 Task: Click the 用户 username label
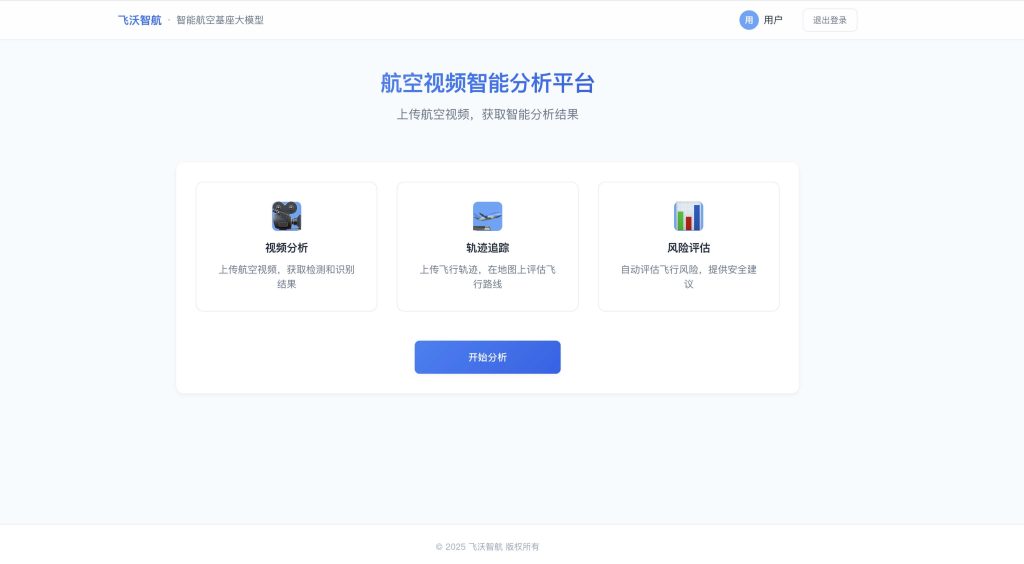(773, 20)
